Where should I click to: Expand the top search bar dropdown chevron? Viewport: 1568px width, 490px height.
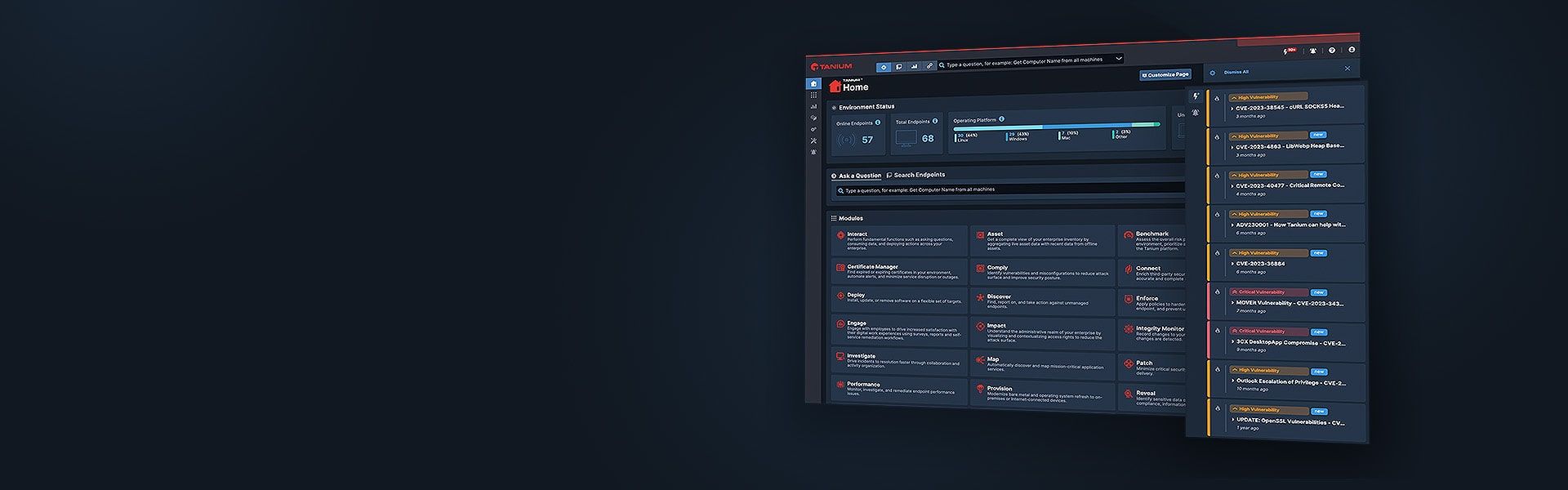pyautogui.click(x=1119, y=59)
